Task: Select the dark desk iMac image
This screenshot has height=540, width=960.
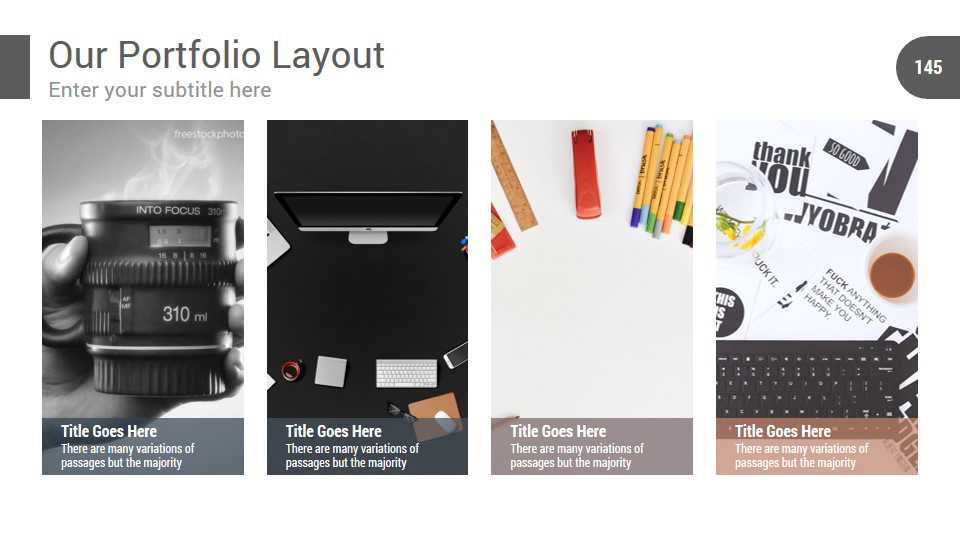Action: tap(367, 269)
